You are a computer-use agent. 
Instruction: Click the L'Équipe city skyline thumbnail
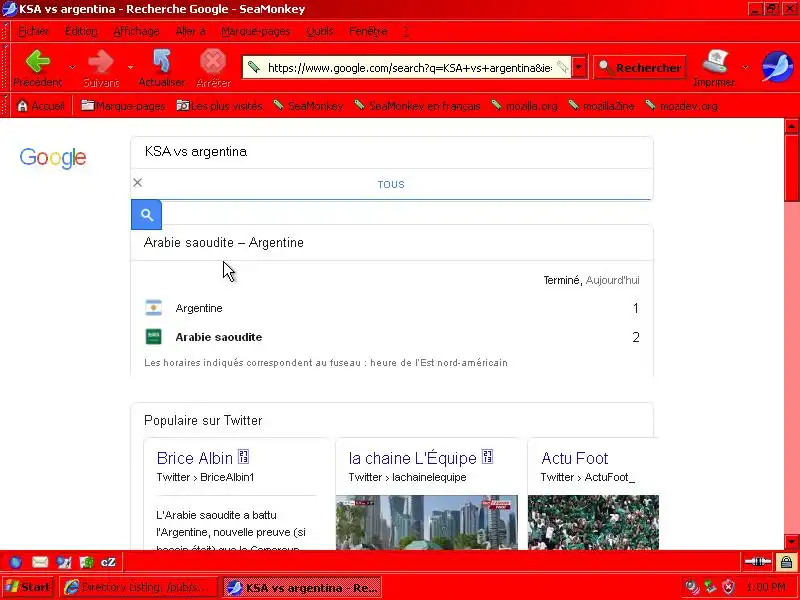[x=427, y=522]
